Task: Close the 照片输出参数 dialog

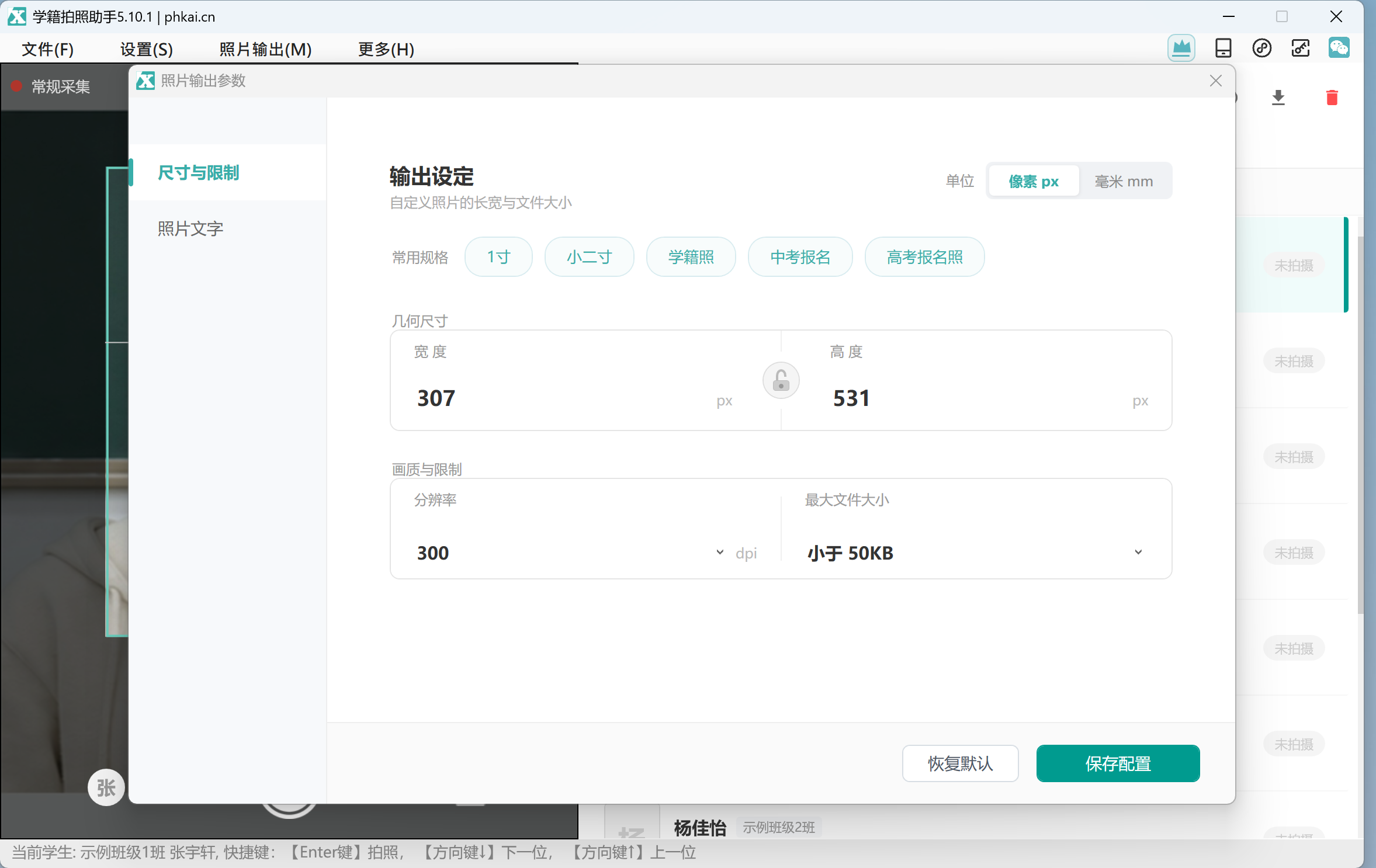Action: pos(1215,81)
